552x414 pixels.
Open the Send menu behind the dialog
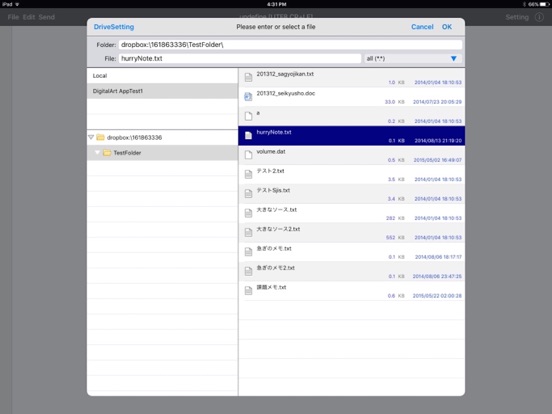46,17
